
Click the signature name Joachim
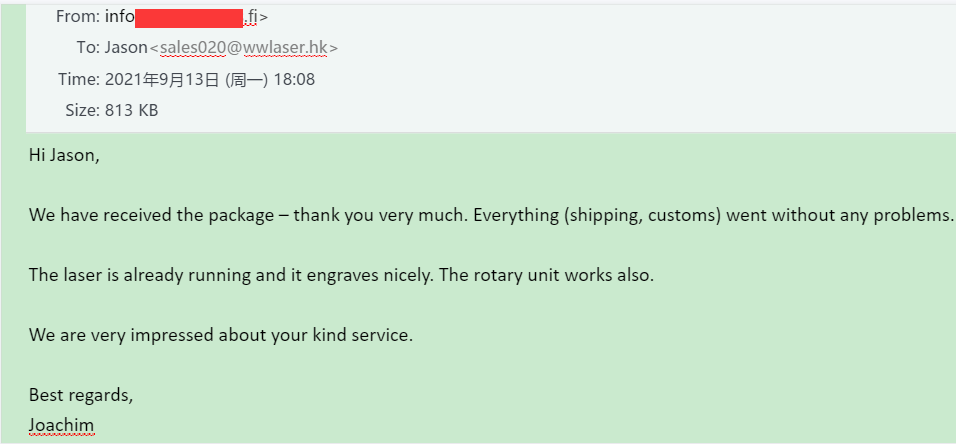62,425
